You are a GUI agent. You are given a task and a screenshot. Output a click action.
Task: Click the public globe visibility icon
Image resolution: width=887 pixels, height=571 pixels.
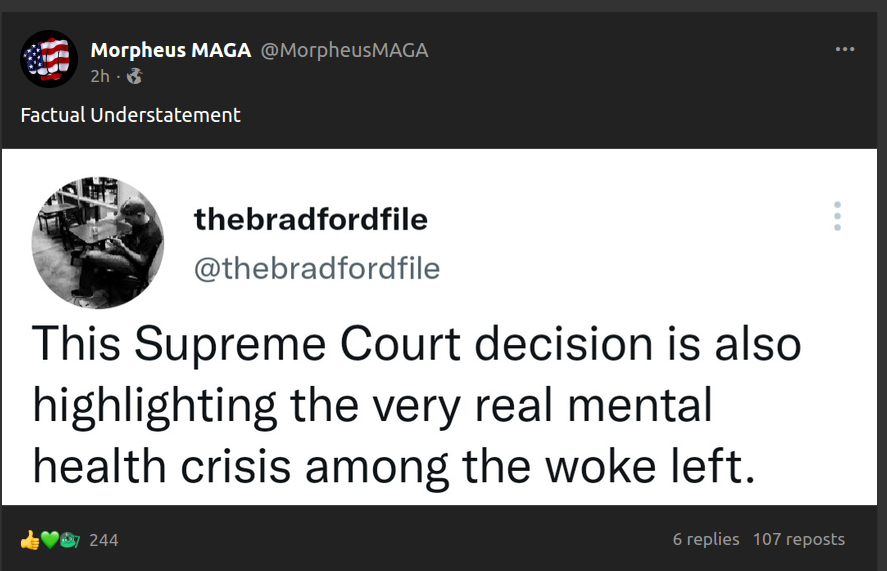tap(134, 76)
